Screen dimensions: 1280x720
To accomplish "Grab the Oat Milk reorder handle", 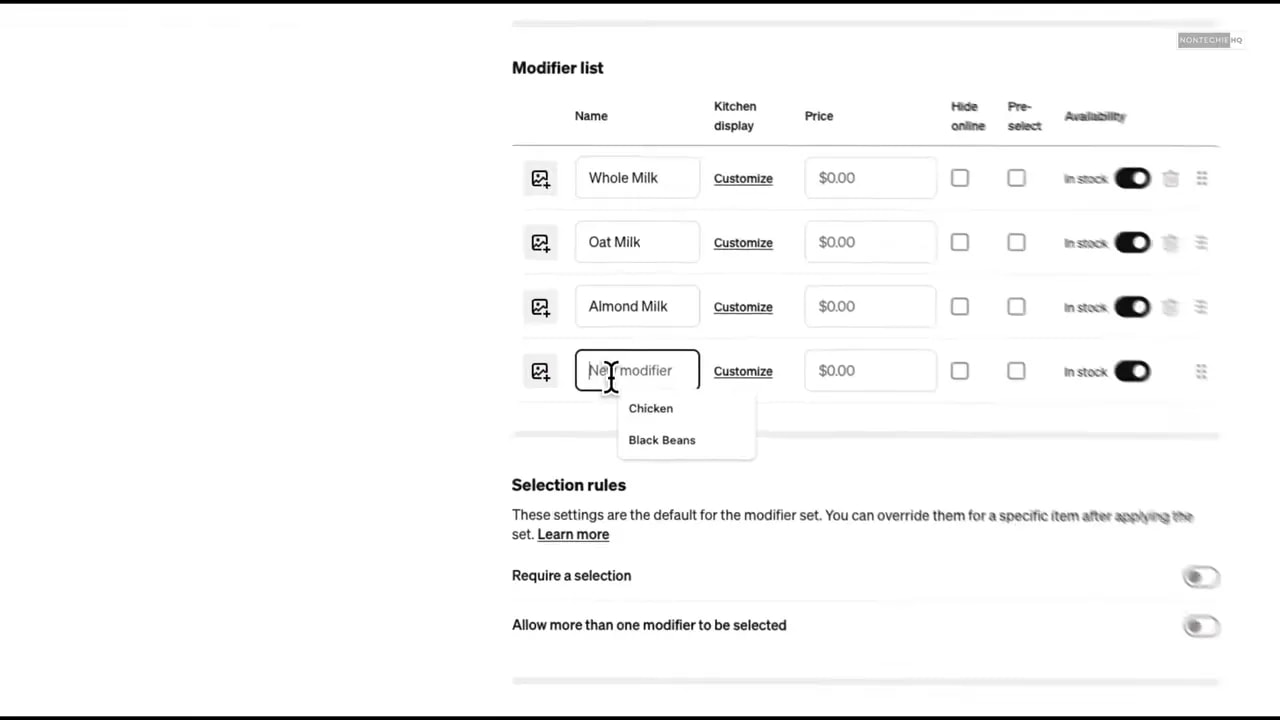I will (x=1202, y=243).
